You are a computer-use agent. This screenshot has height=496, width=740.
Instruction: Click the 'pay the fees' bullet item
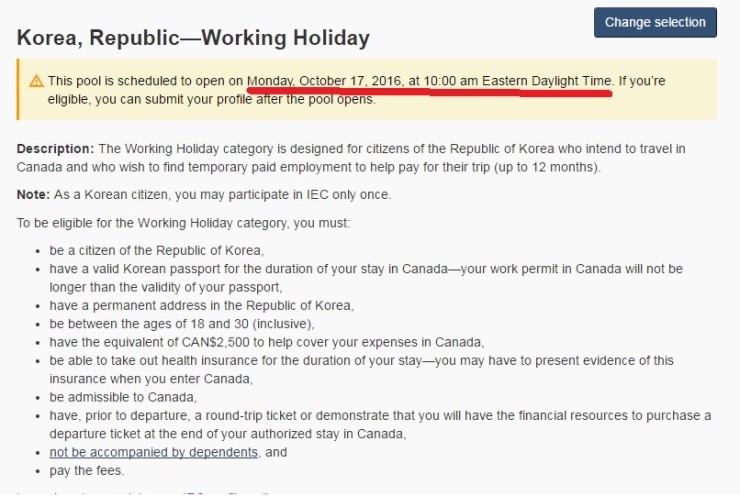[x=86, y=471]
